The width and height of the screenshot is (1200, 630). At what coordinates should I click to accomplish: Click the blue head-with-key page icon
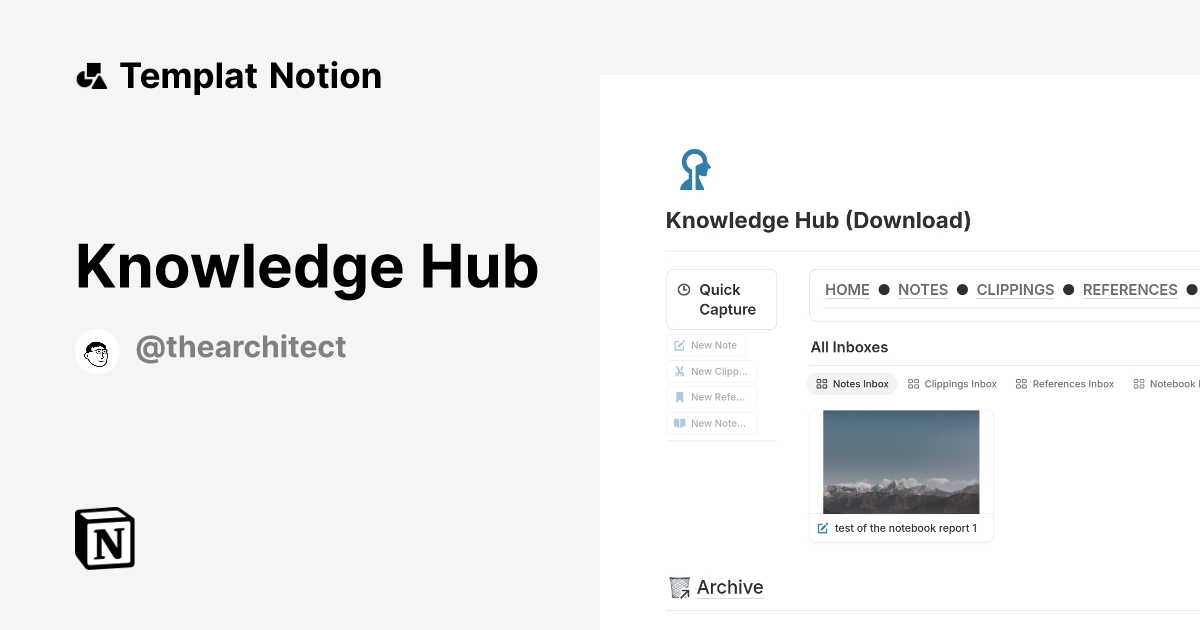(694, 169)
